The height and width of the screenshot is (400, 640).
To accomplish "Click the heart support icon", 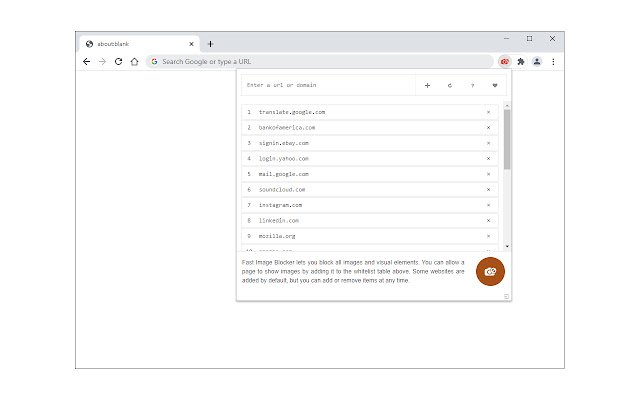I will pyautogui.click(x=495, y=85).
